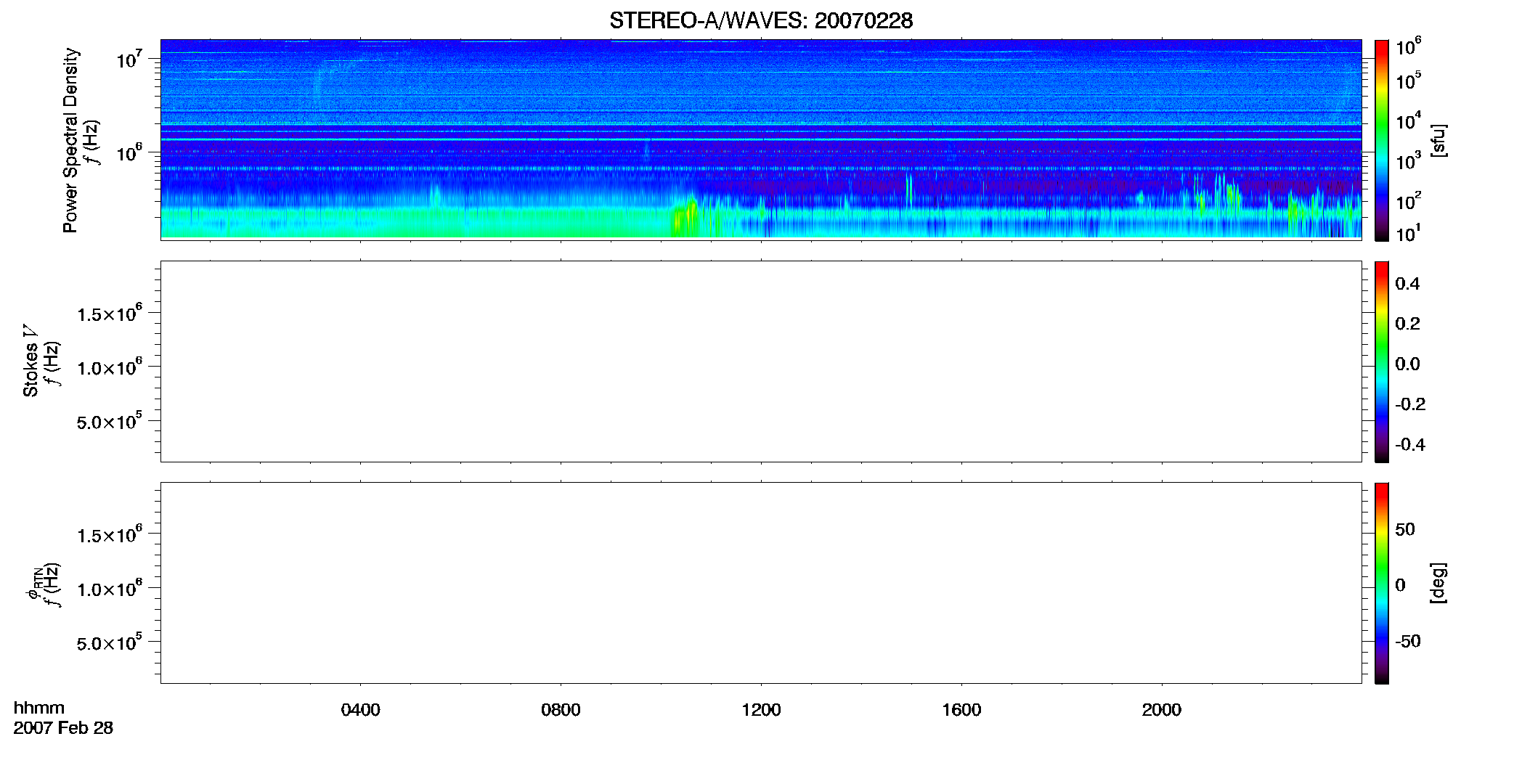Viewport: 1522px width, 784px height.
Task: Click the 5.0×10^5 tick in phi RTN panel
Action: pyautogui.click(x=109, y=643)
